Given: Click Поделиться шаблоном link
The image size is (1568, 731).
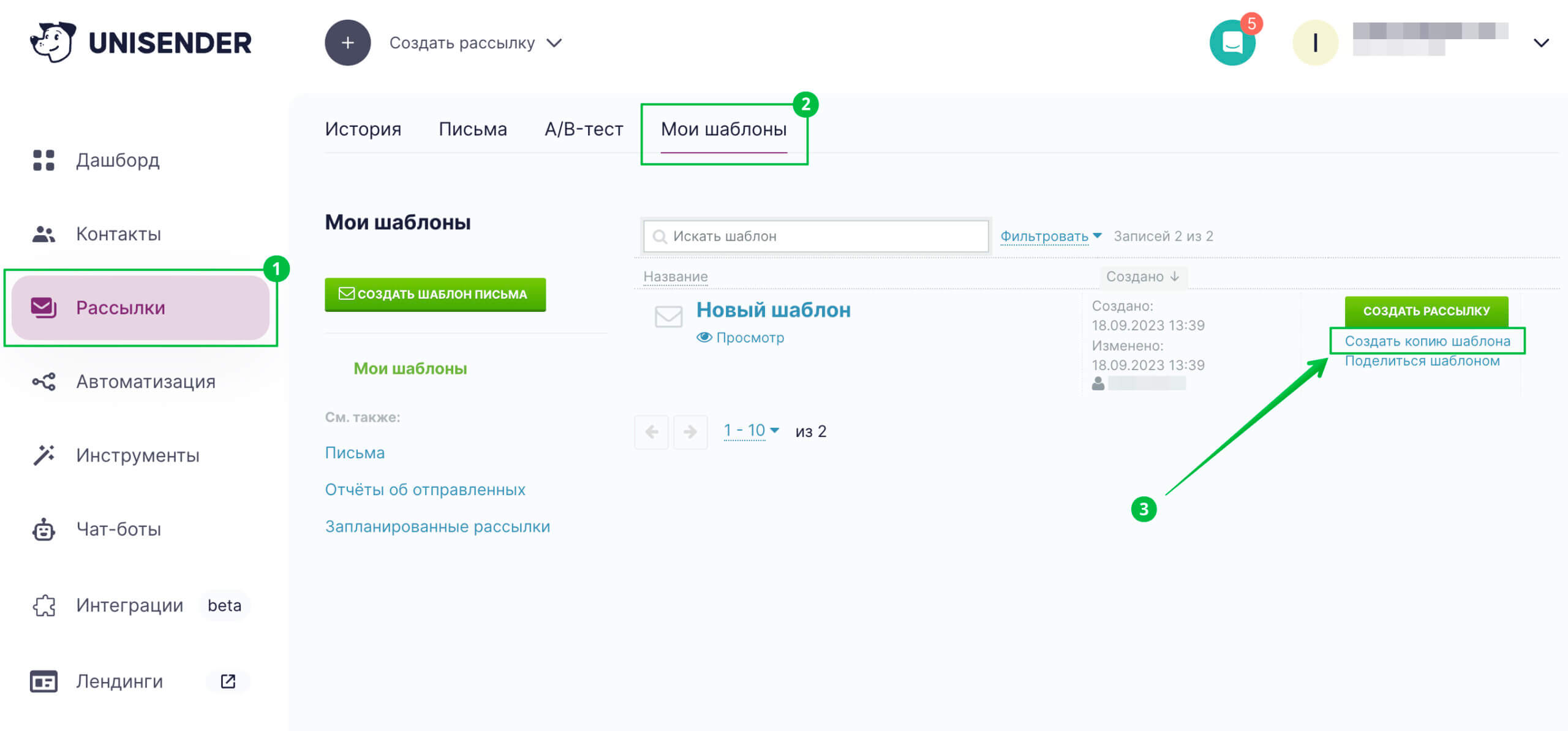Looking at the screenshot, I should coord(1422,362).
